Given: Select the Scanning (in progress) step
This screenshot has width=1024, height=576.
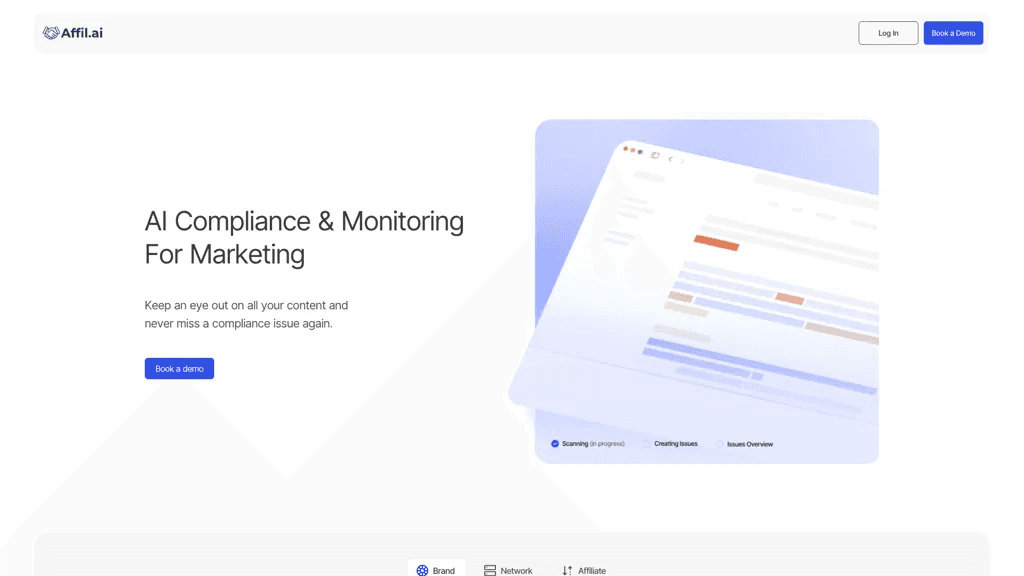Looking at the screenshot, I should (x=588, y=443).
